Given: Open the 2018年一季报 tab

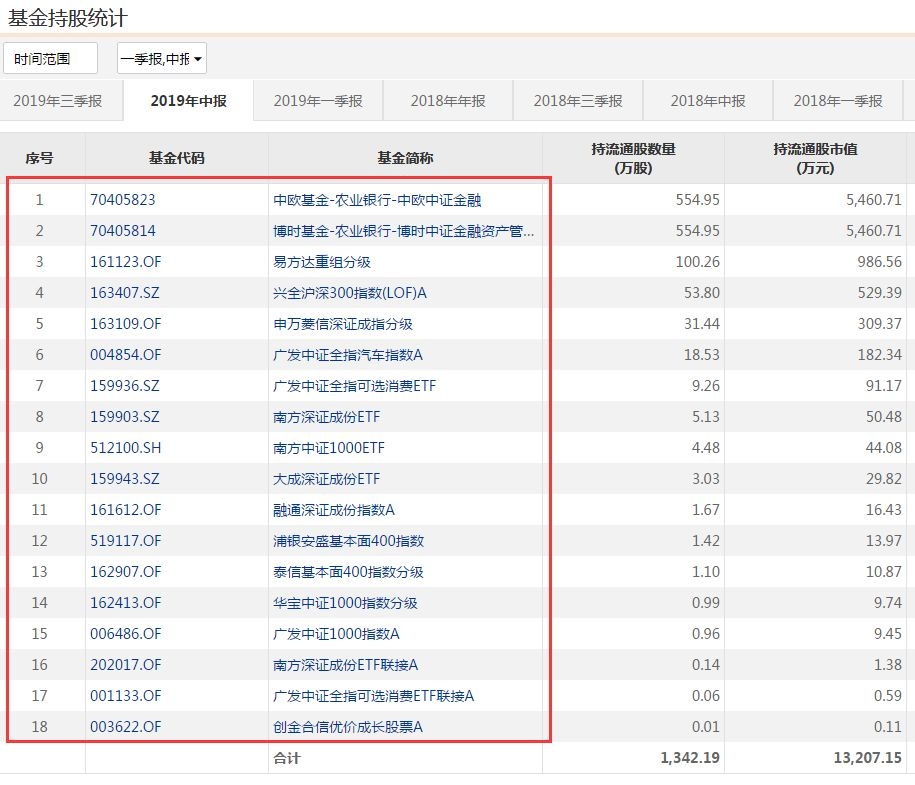Looking at the screenshot, I should tap(838, 101).
